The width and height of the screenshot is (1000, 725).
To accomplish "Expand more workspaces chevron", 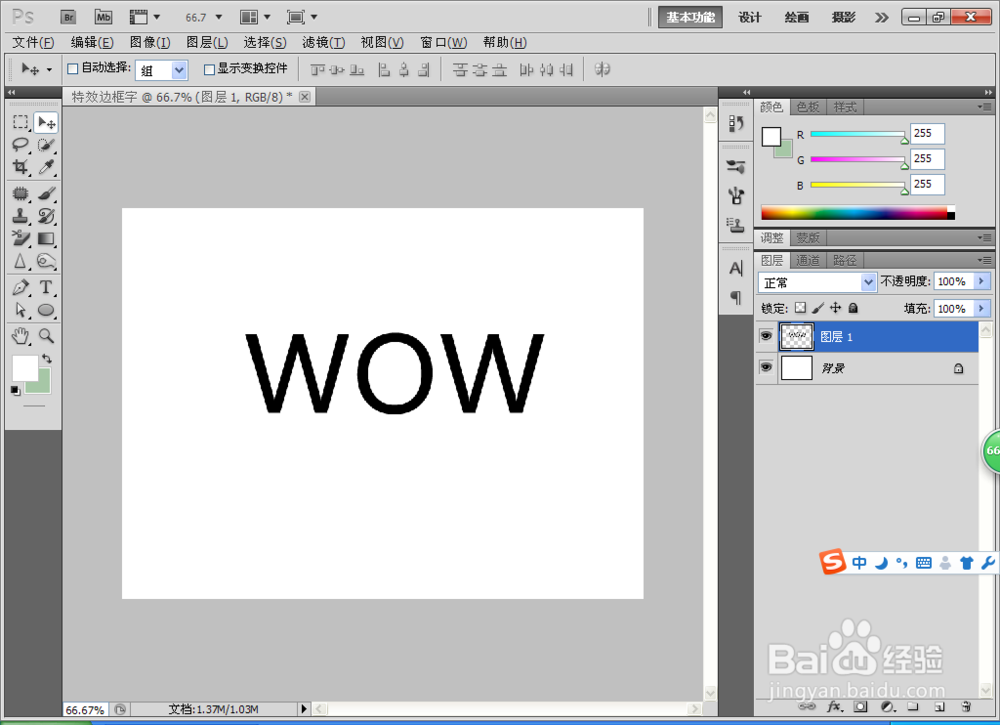I will [881, 17].
